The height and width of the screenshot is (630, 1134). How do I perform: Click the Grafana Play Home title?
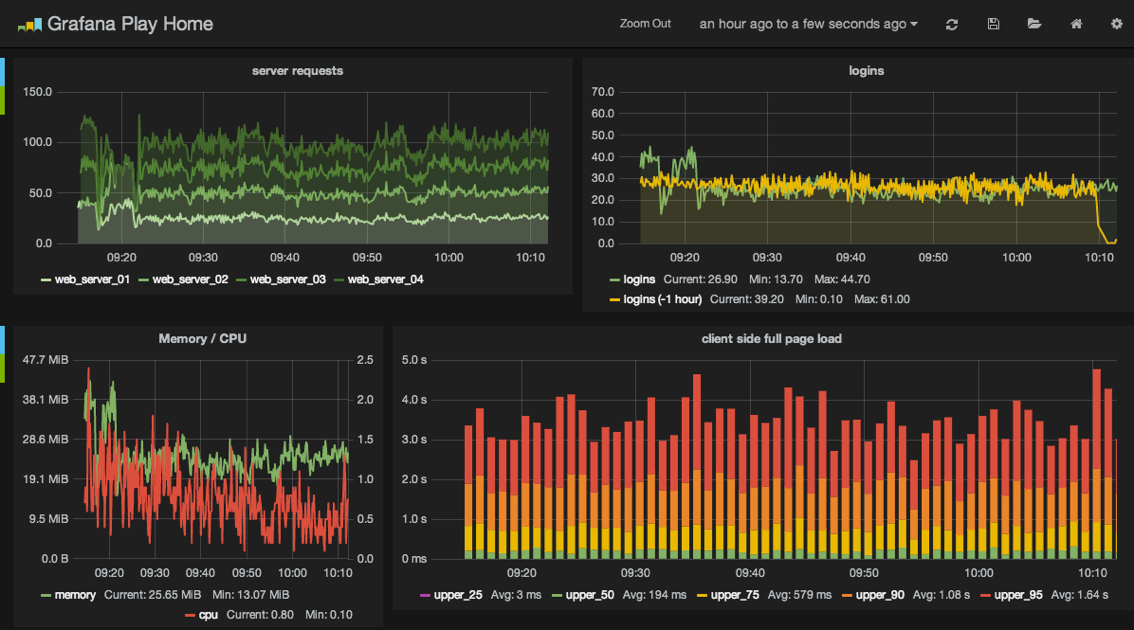click(x=129, y=22)
